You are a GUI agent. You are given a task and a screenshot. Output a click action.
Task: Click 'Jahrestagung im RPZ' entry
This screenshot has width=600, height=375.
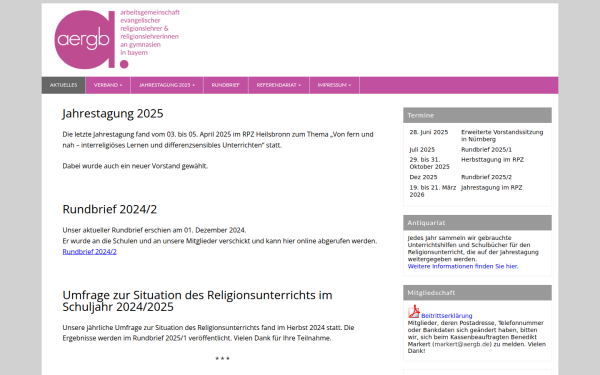click(x=492, y=188)
